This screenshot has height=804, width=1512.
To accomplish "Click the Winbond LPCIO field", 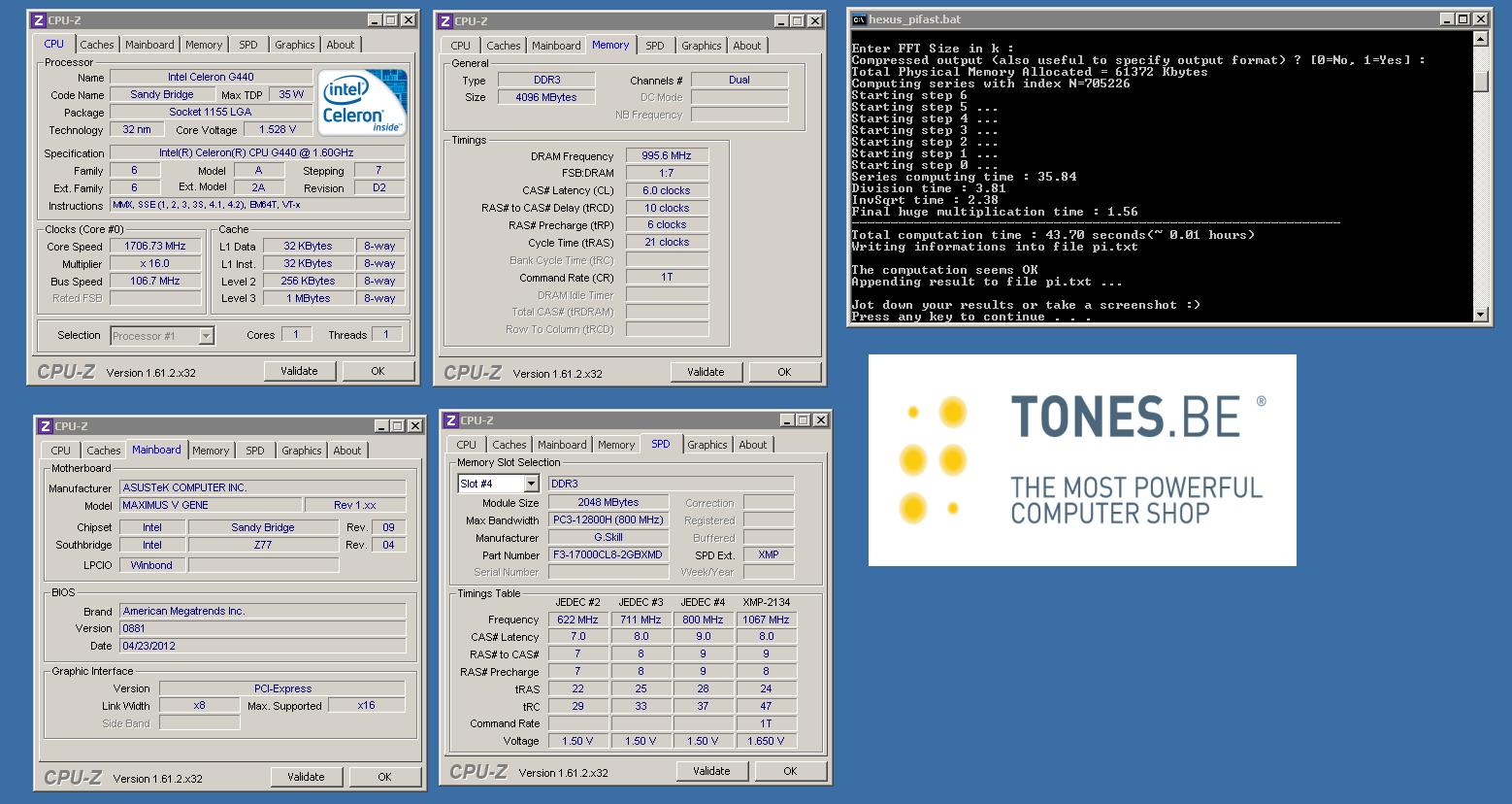I will 151,565.
